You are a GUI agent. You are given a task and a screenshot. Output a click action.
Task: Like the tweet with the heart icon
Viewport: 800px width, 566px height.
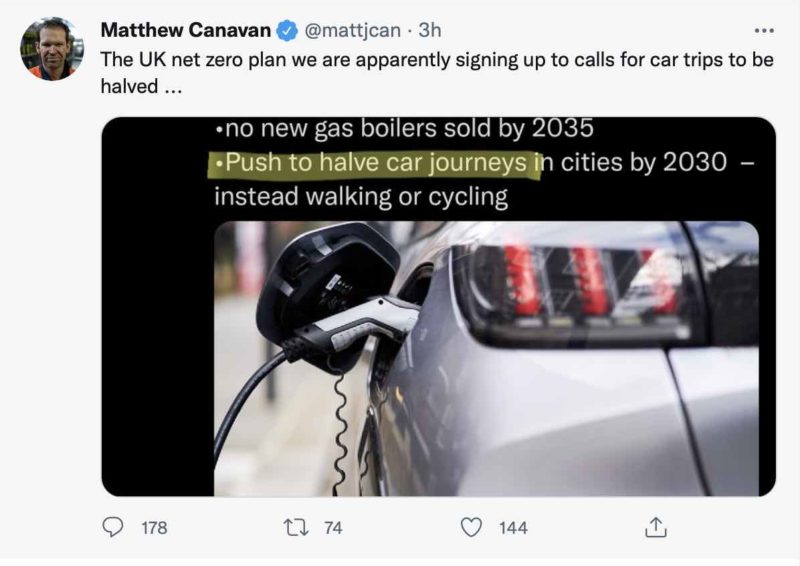(x=472, y=527)
